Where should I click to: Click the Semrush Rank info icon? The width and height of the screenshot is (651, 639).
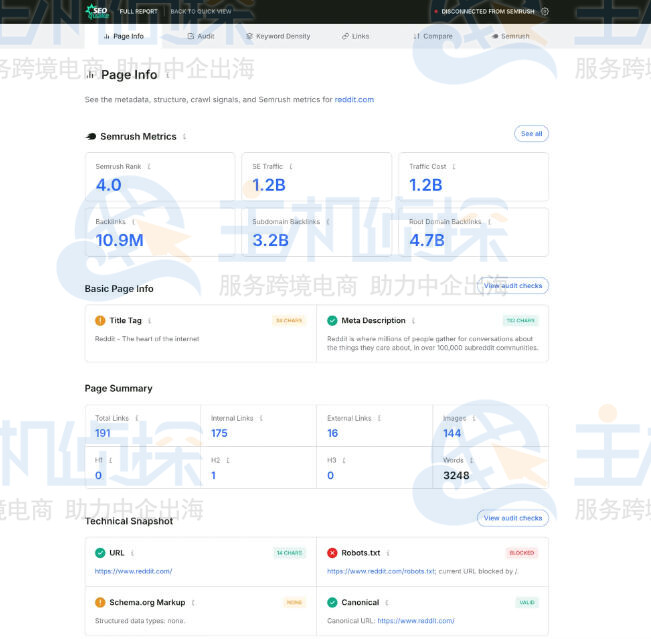pos(149,166)
